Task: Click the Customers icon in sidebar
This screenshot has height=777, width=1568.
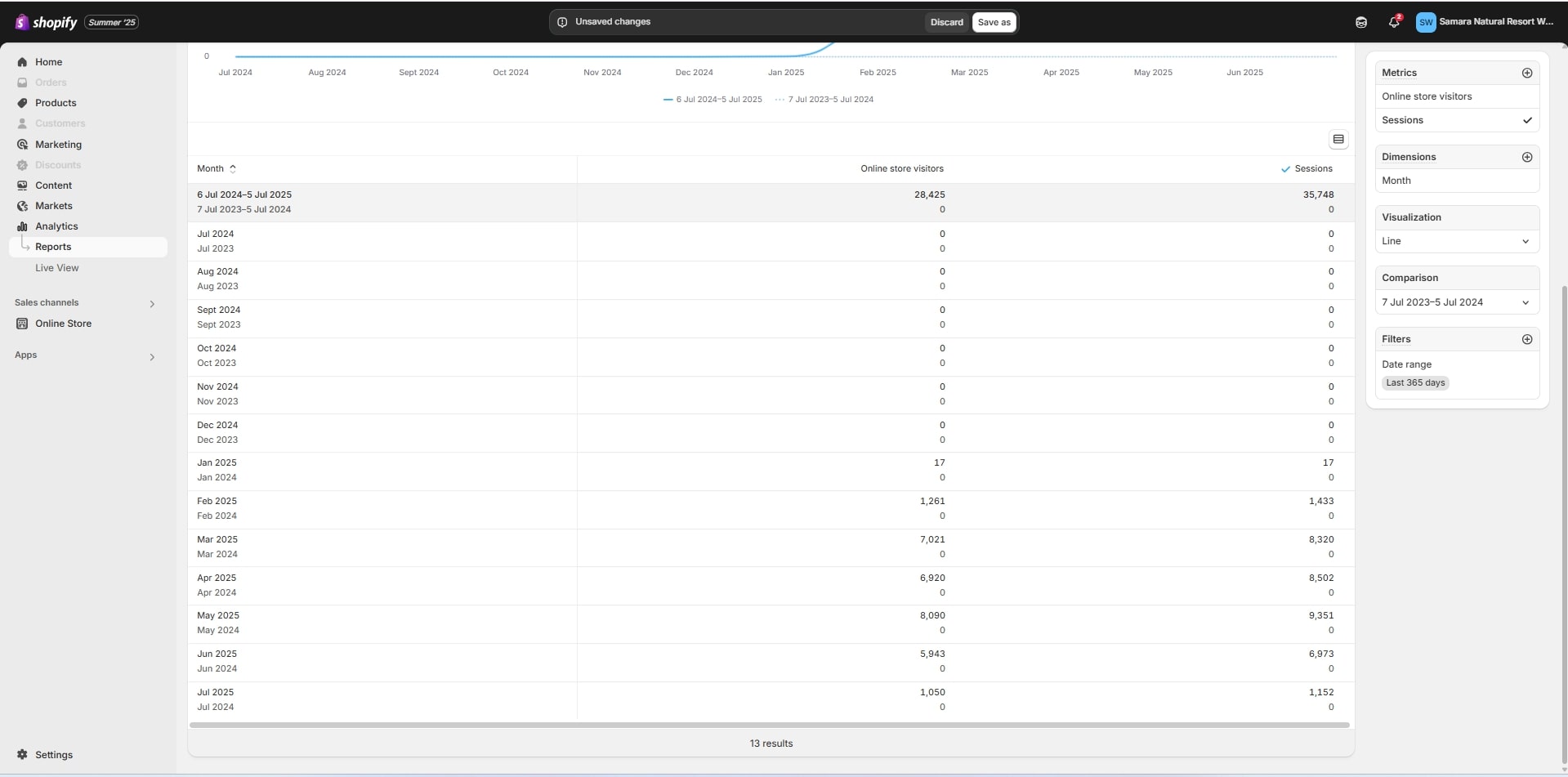Action: point(22,123)
